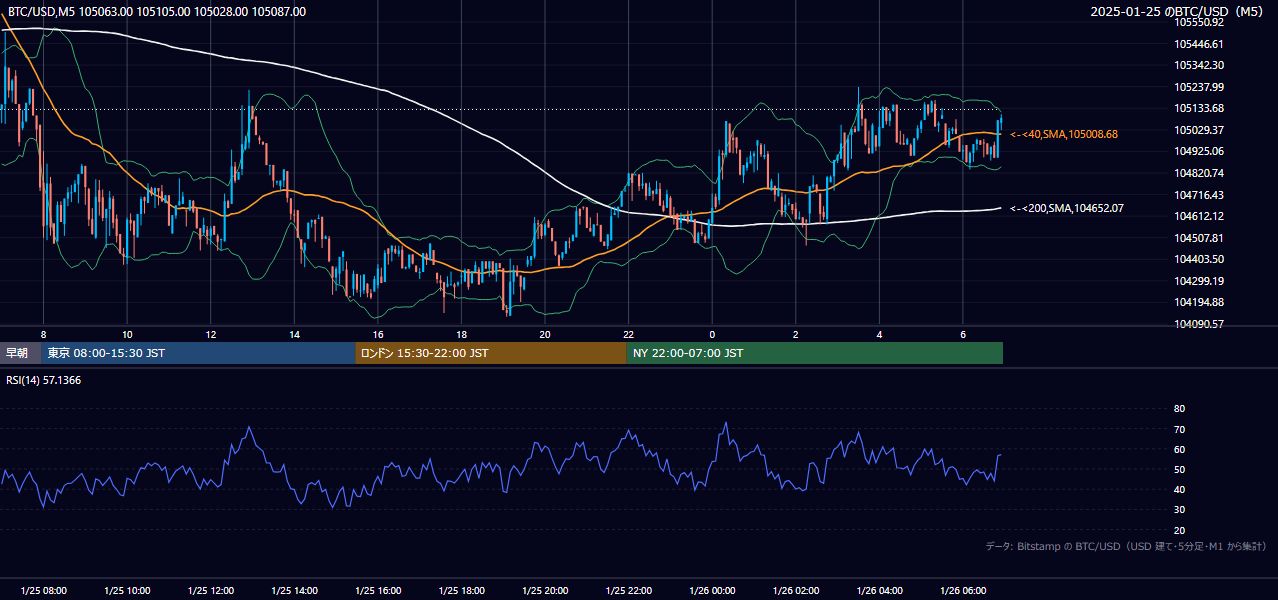This screenshot has height=600, width=1278.
Task: Click the BTC/USD,M5 OHLC header text
Action: click(x=157, y=12)
